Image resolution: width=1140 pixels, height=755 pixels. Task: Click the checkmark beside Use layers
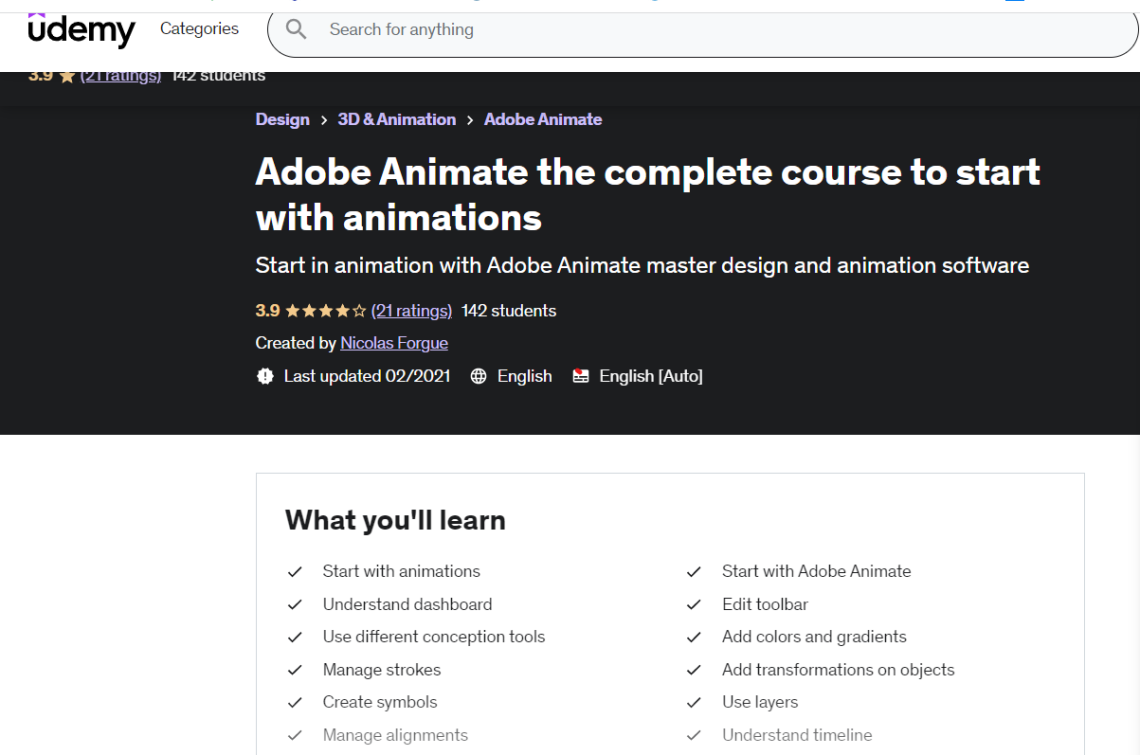[695, 702]
